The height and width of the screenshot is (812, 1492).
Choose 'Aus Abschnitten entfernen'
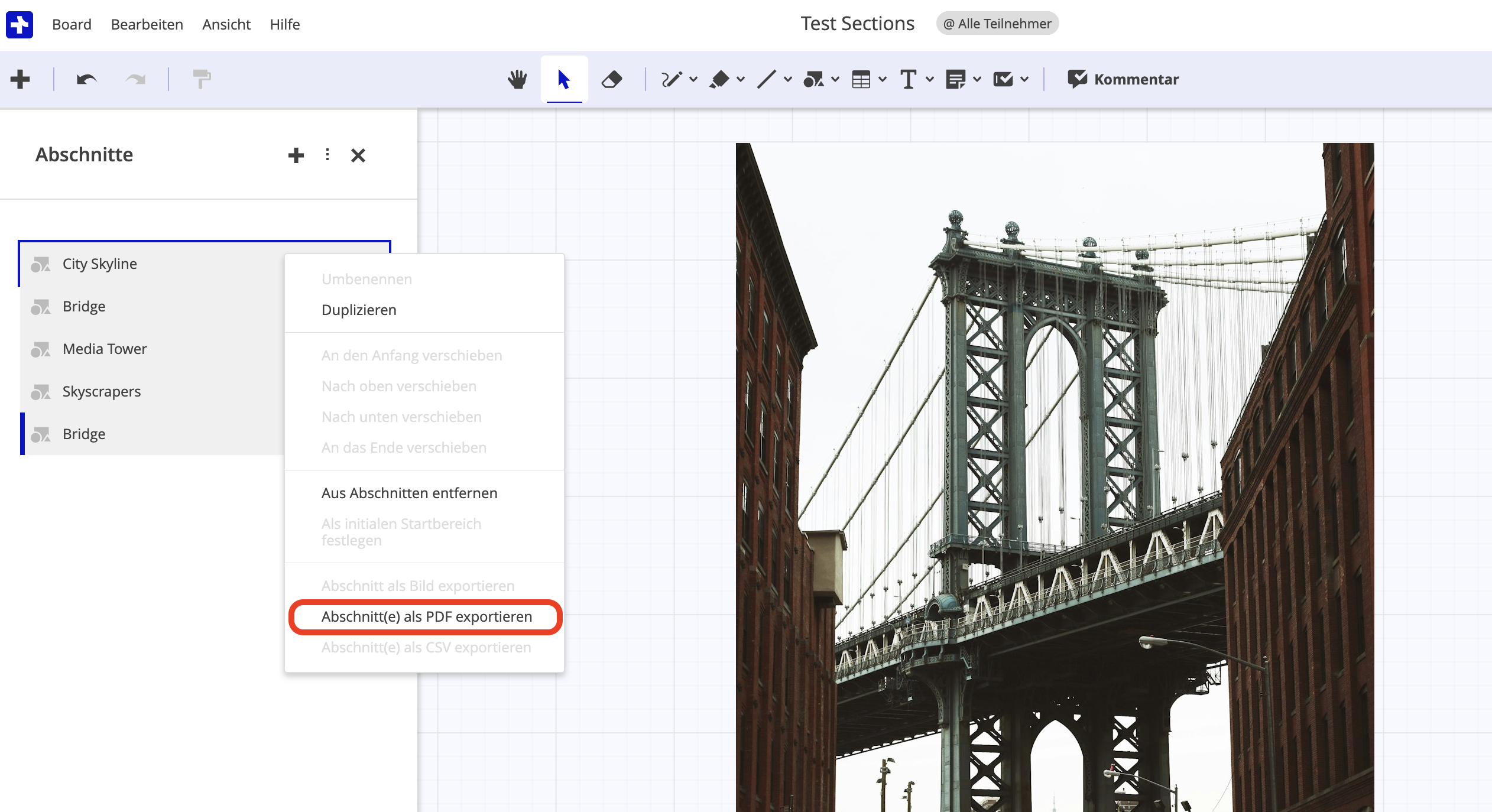(x=410, y=492)
